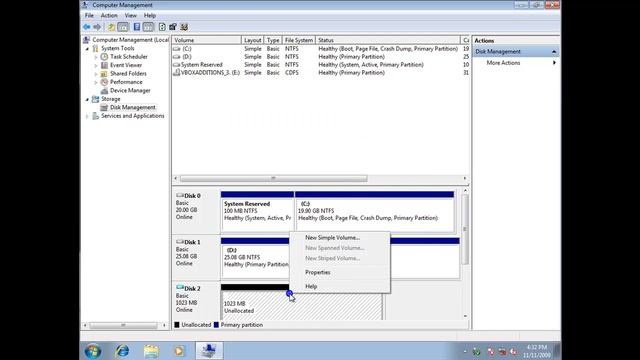Click the Windows Start orb
This screenshot has width=640, height=360.
(93, 351)
